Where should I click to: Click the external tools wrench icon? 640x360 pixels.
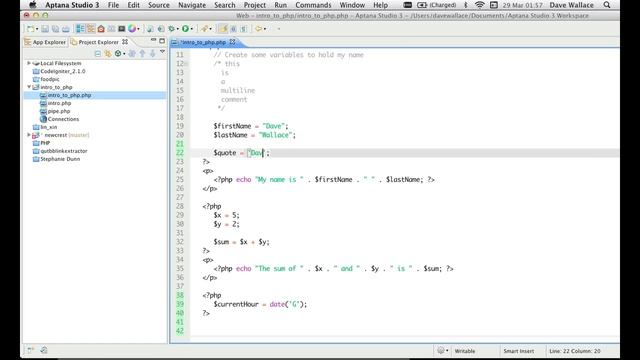(204, 29)
